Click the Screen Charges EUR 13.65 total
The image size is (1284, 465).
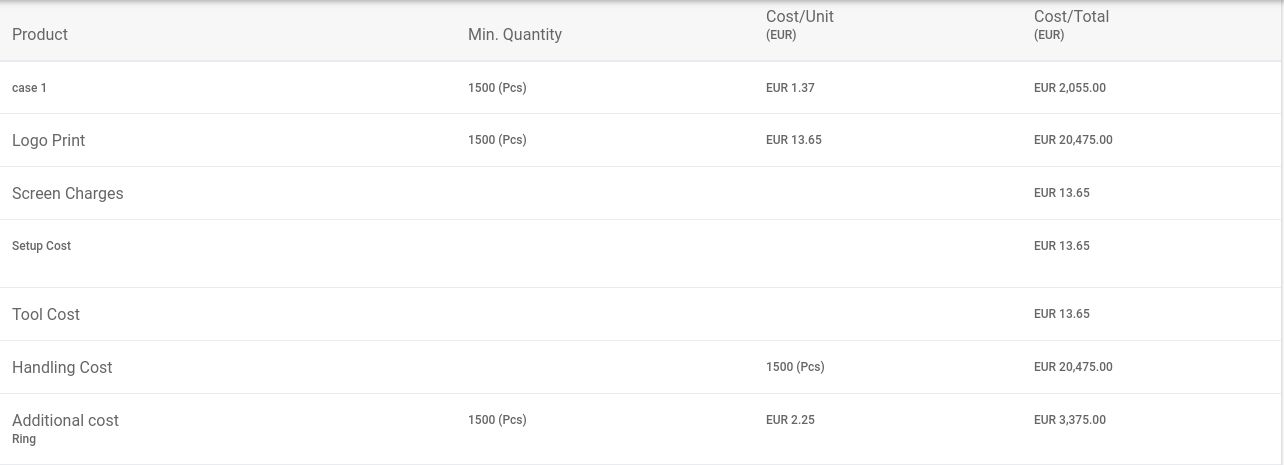click(x=1062, y=193)
